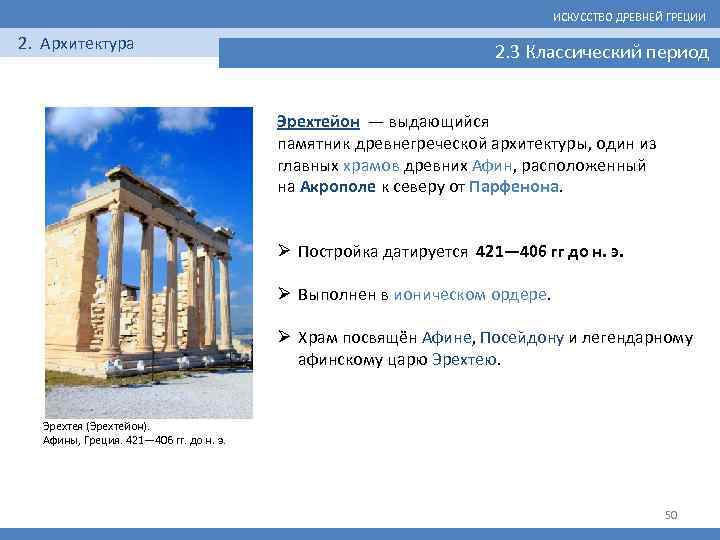Click the text 'памятник древнегреческой архитектуры'

432,144
